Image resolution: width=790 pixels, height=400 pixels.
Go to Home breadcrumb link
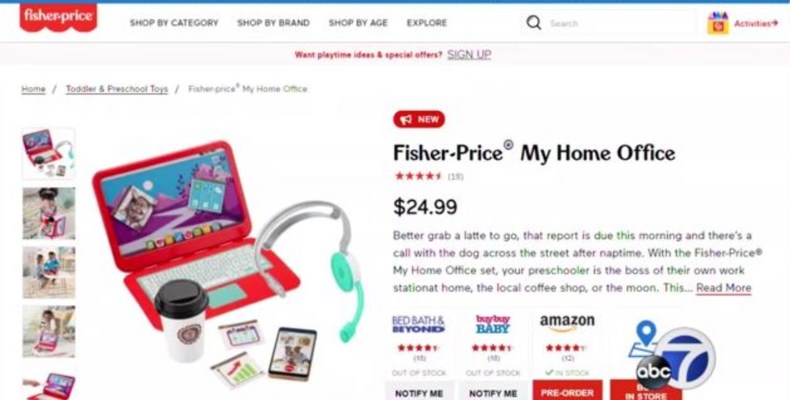pyautogui.click(x=33, y=89)
